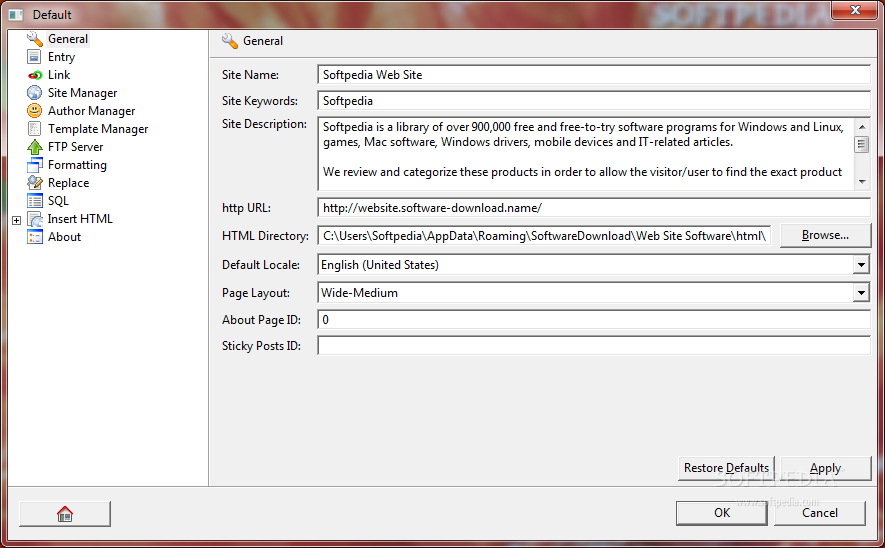Go to Site Manager settings

pos(82,93)
